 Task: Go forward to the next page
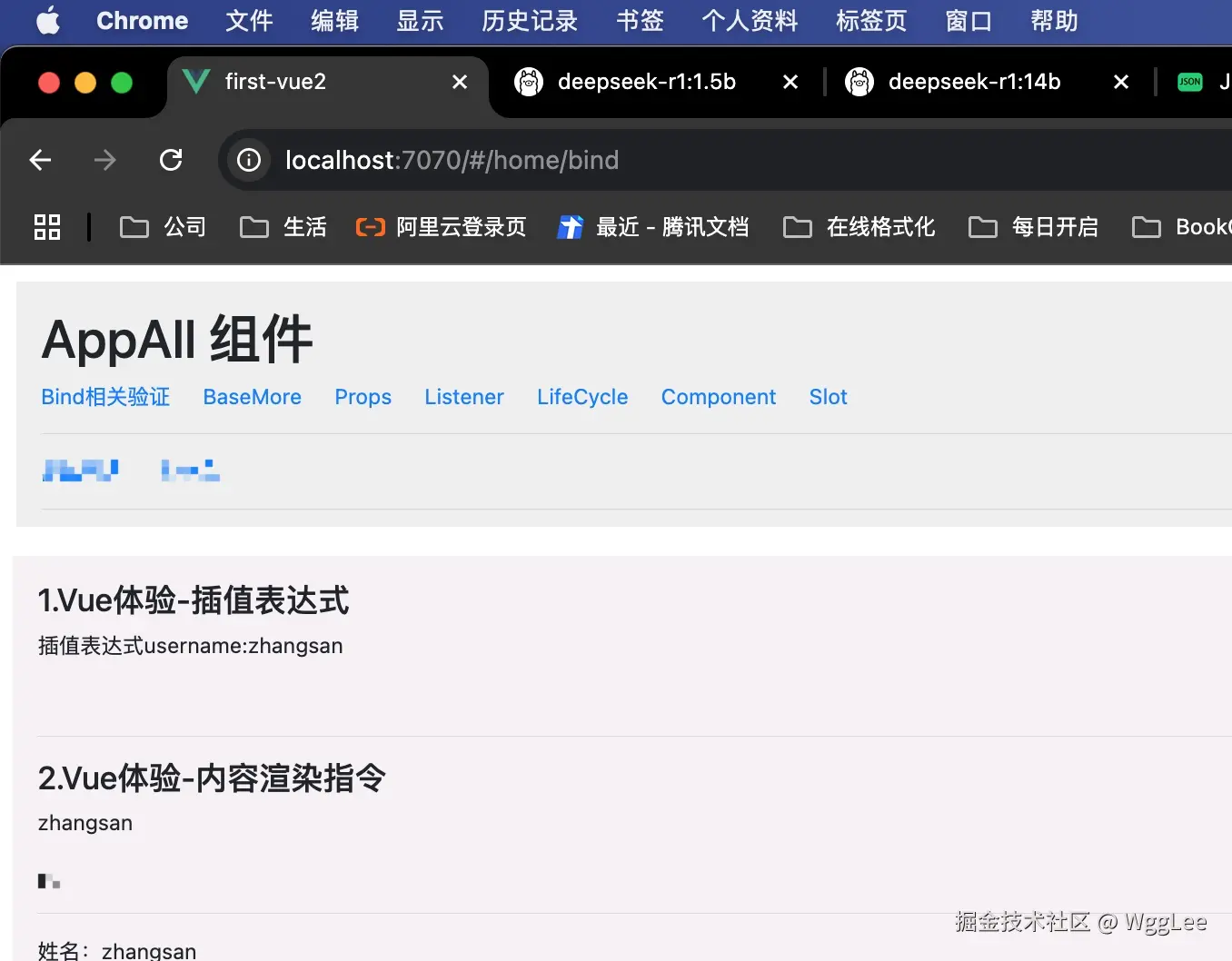coord(105,160)
